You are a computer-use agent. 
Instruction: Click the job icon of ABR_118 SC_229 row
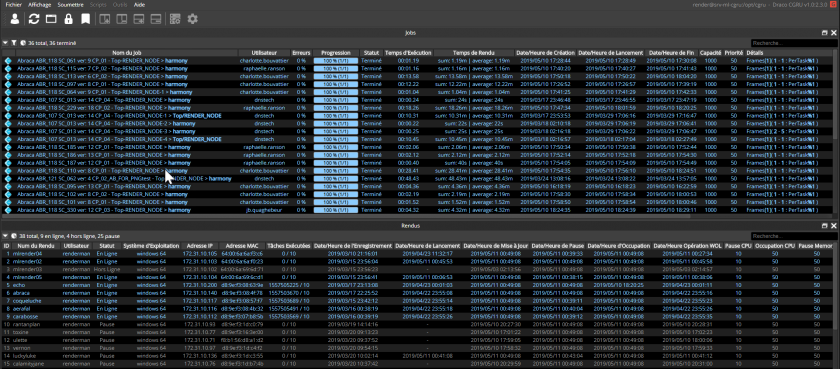[x=8, y=108]
